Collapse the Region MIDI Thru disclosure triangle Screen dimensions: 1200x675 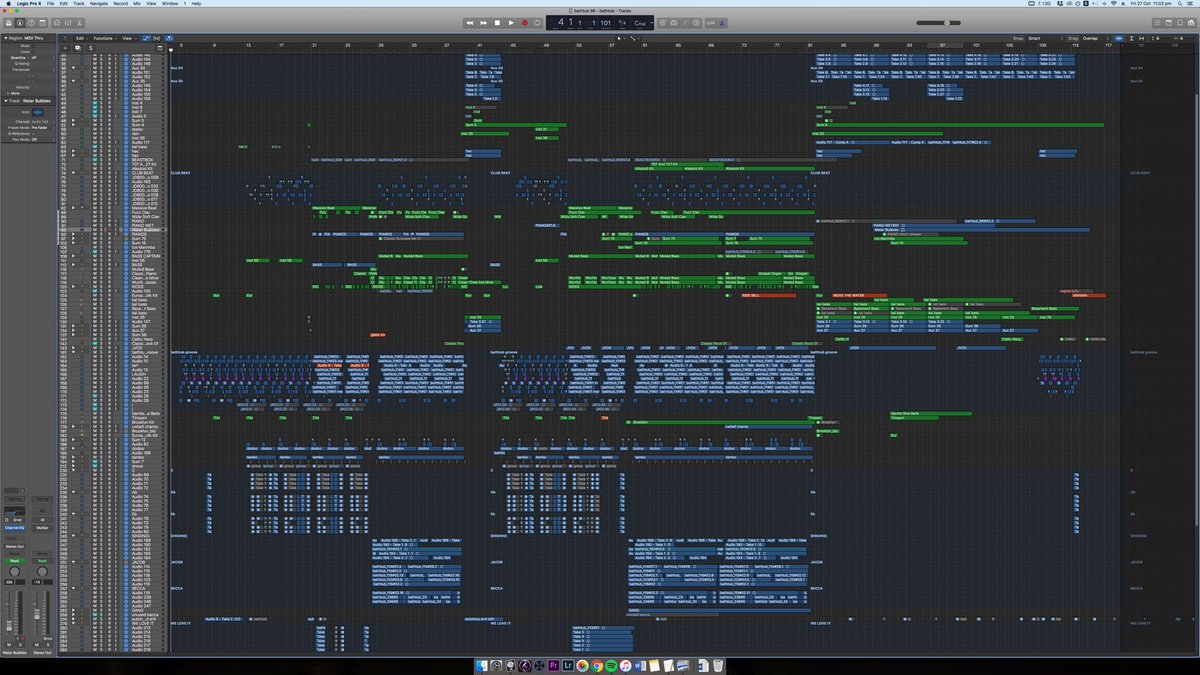click(x=4, y=38)
